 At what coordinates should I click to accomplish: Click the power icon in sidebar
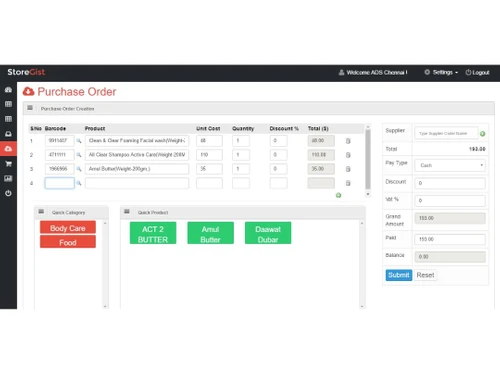tap(8, 193)
